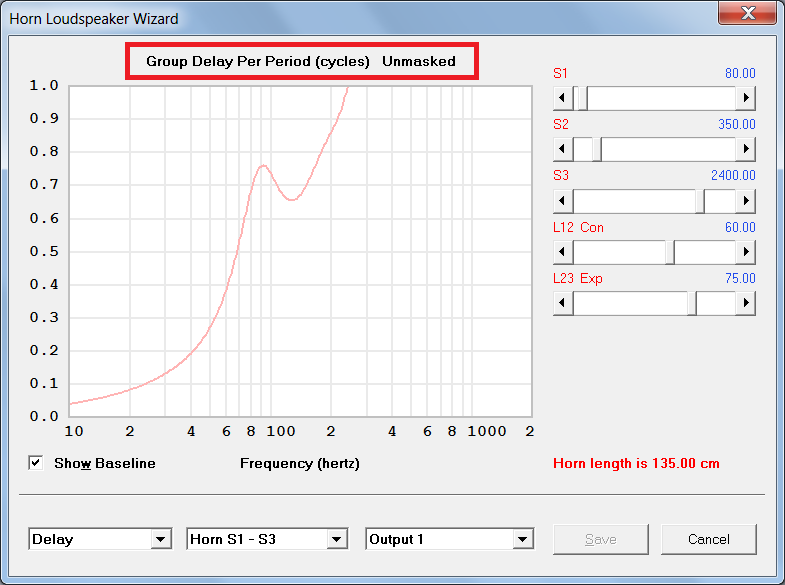Click the S3 value 2400.00
The width and height of the screenshot is (785, 585).
coord(733,176)
